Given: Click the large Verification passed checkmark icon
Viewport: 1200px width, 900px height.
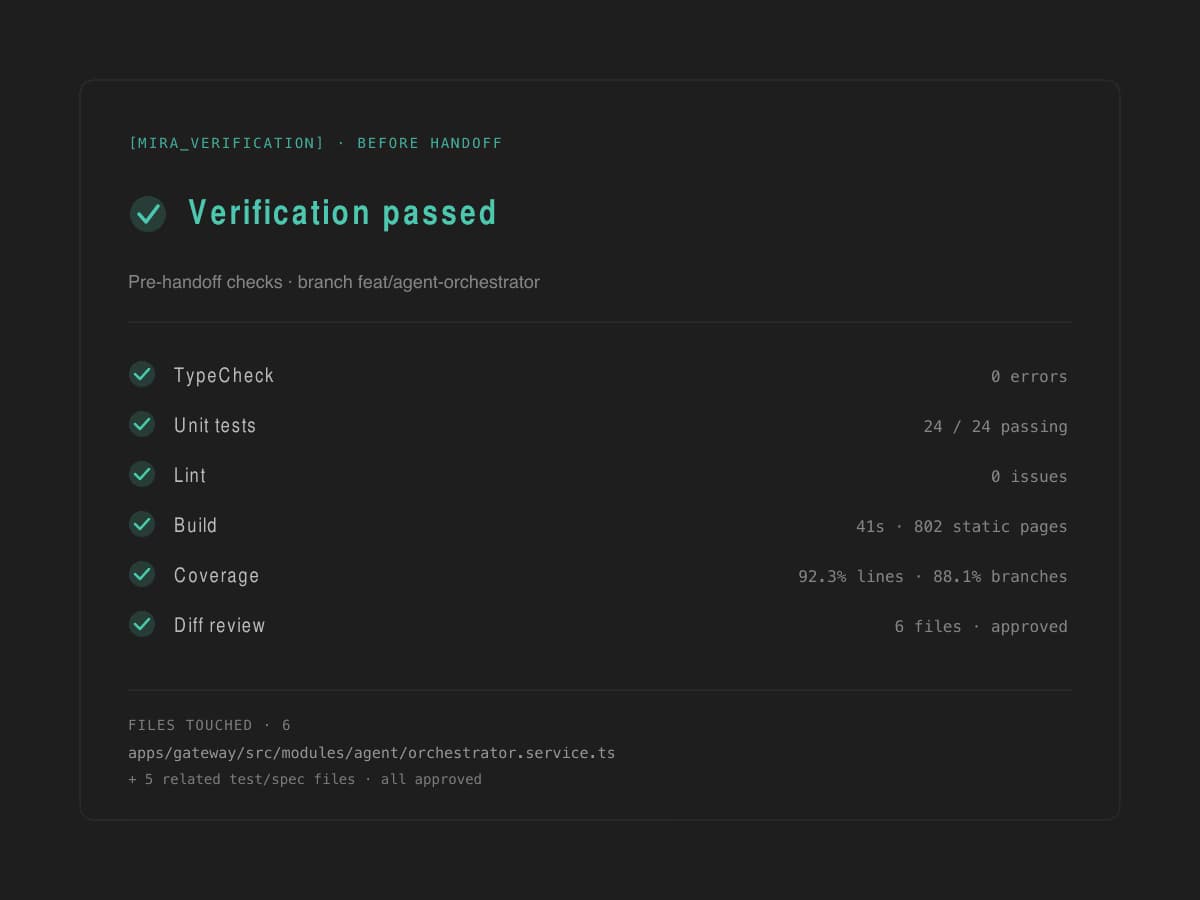Looking at the screenshot, I should click(x=148, y=213).
